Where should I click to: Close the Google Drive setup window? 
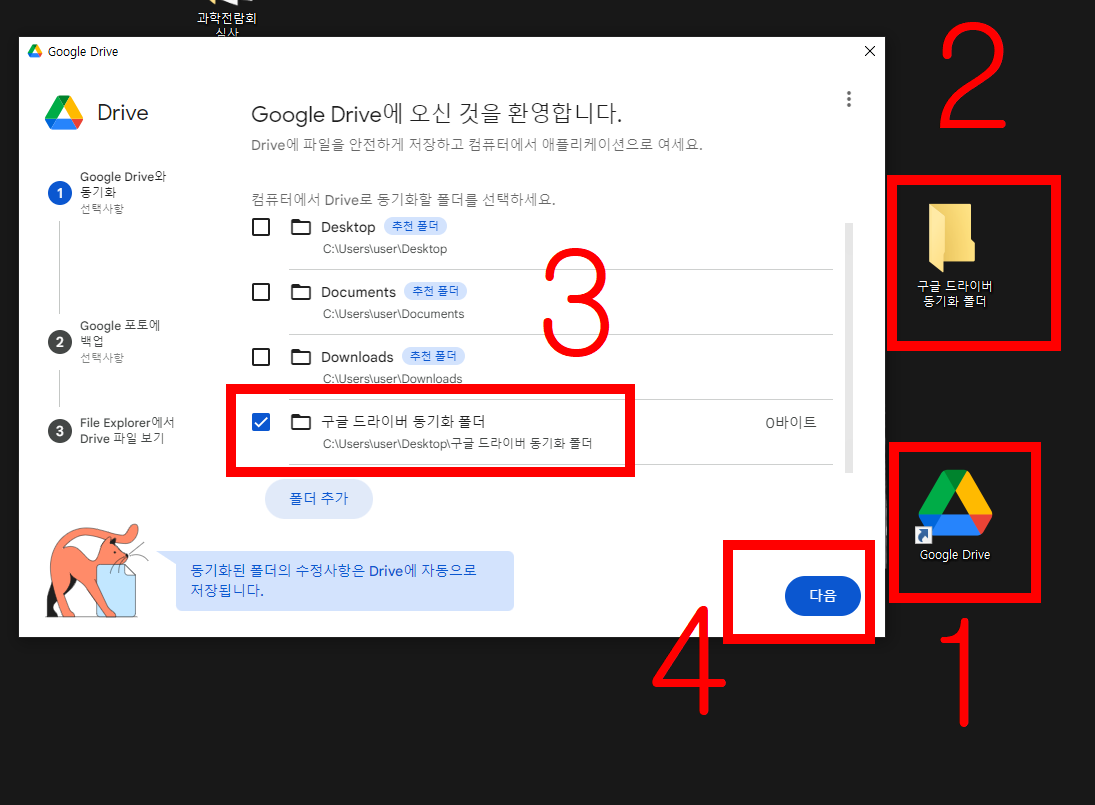[869, 51]
